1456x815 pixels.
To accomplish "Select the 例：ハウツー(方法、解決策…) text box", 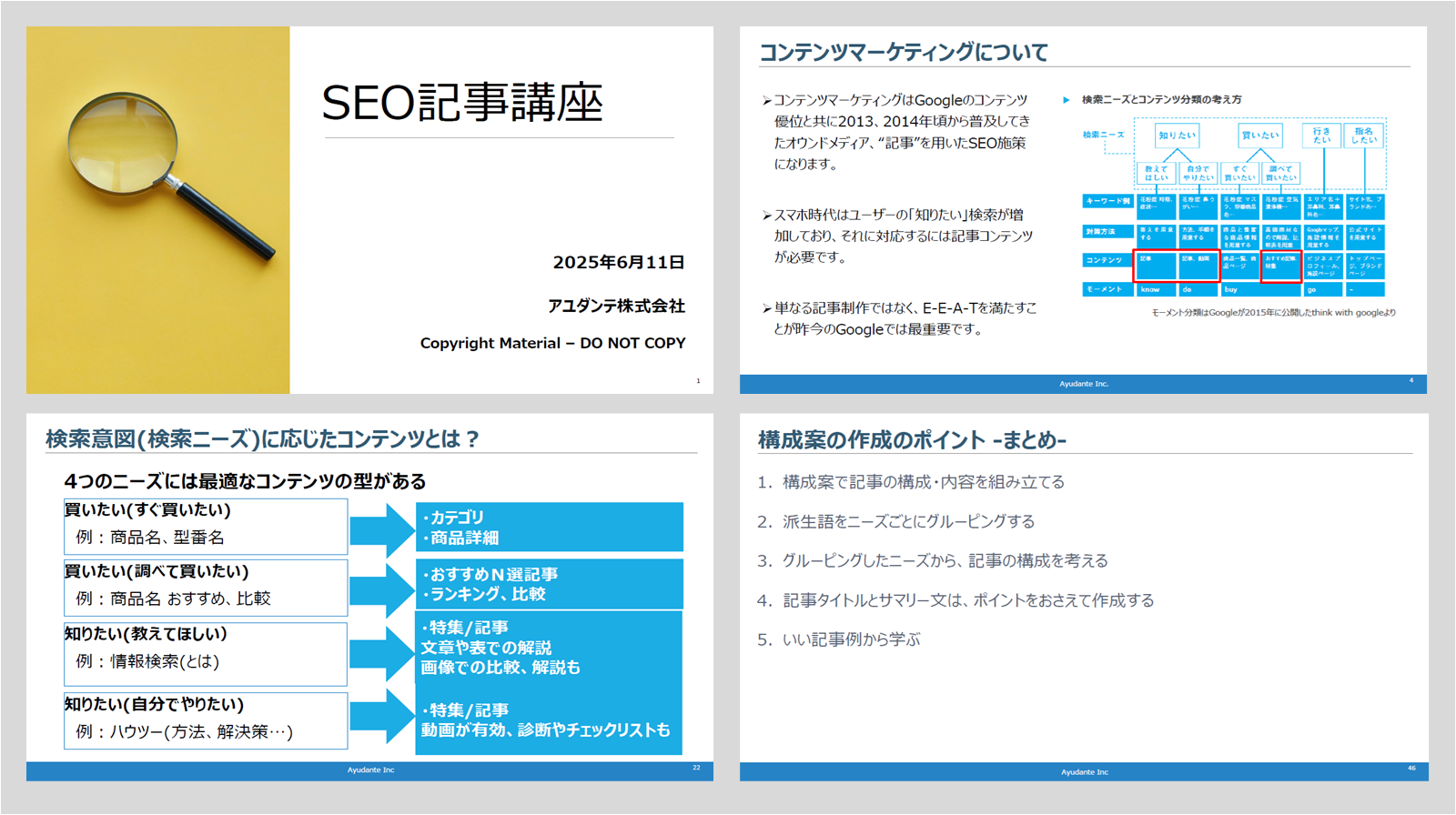I will coord(206,731).
